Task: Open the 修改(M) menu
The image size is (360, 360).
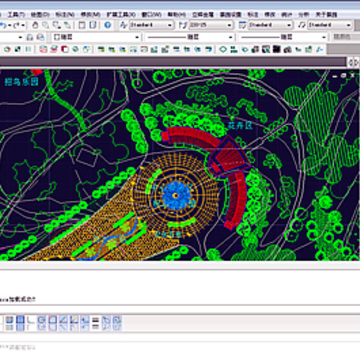Action: click(x=91, y=15)
